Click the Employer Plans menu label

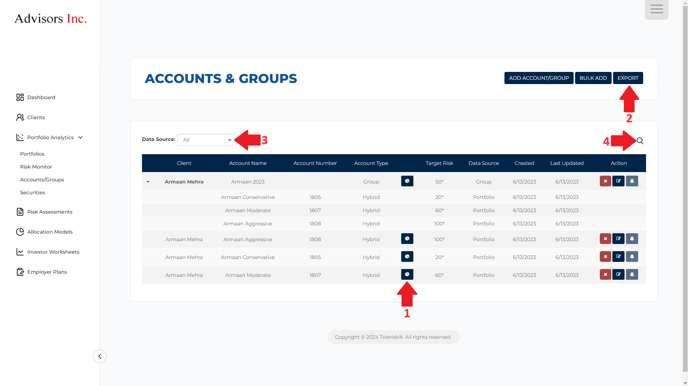tap(47, 272)
